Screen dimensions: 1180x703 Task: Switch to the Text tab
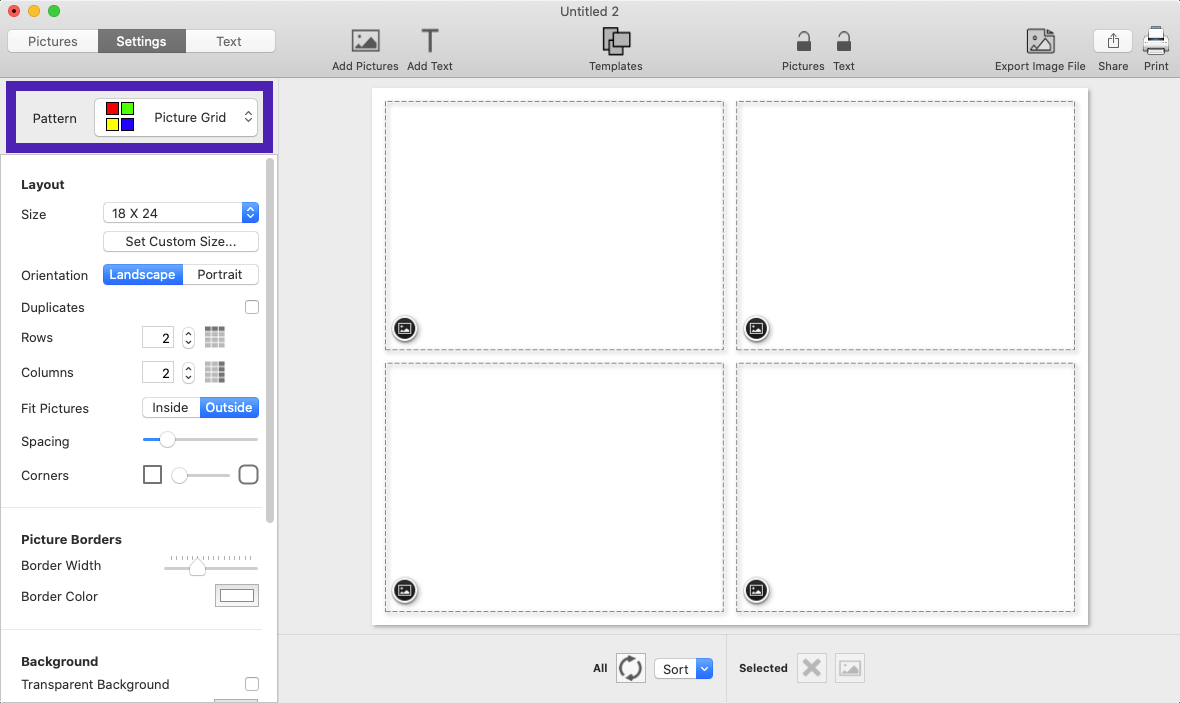(x=230, y=41)
